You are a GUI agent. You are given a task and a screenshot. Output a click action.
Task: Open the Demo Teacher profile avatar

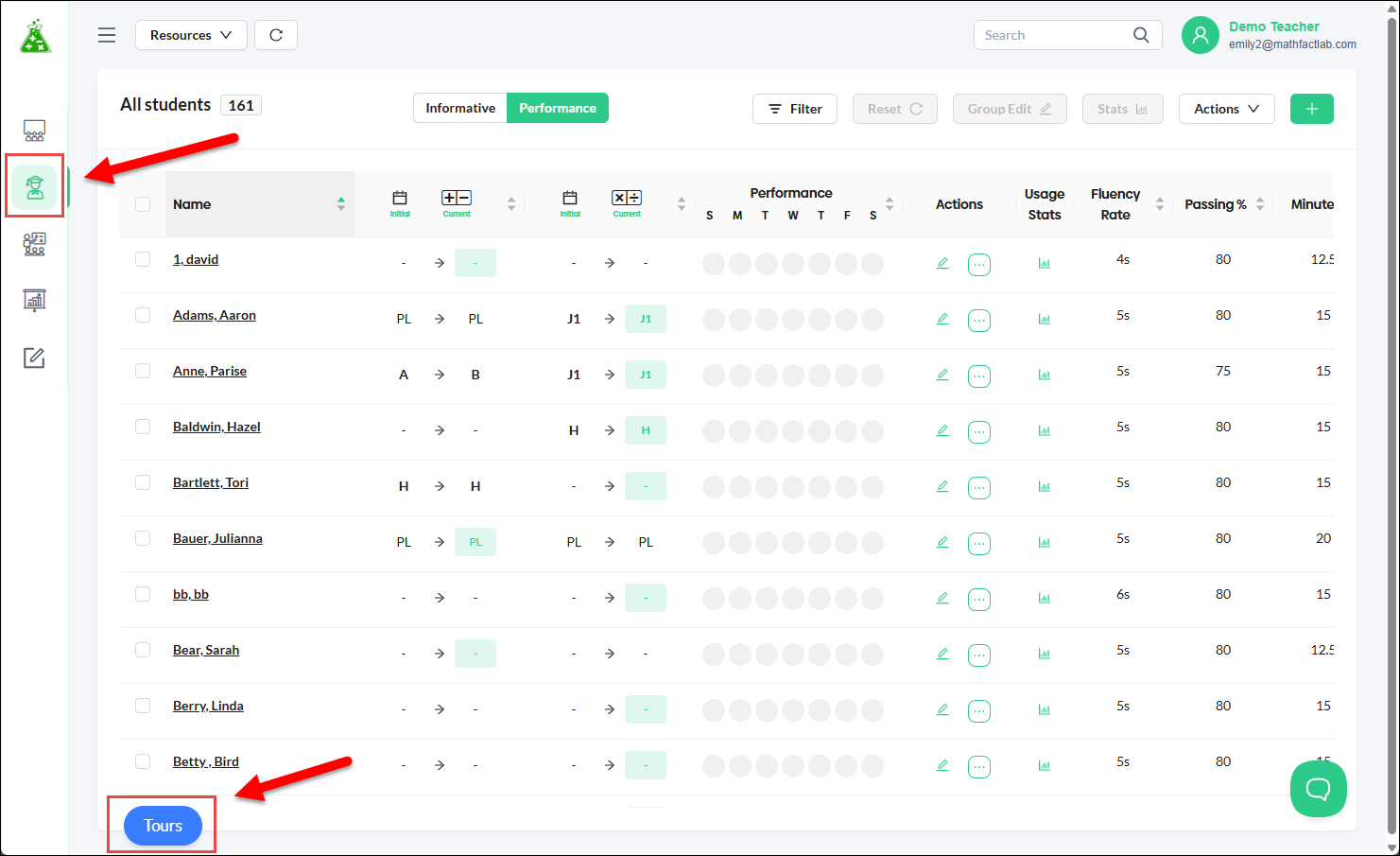point(1201,35)
